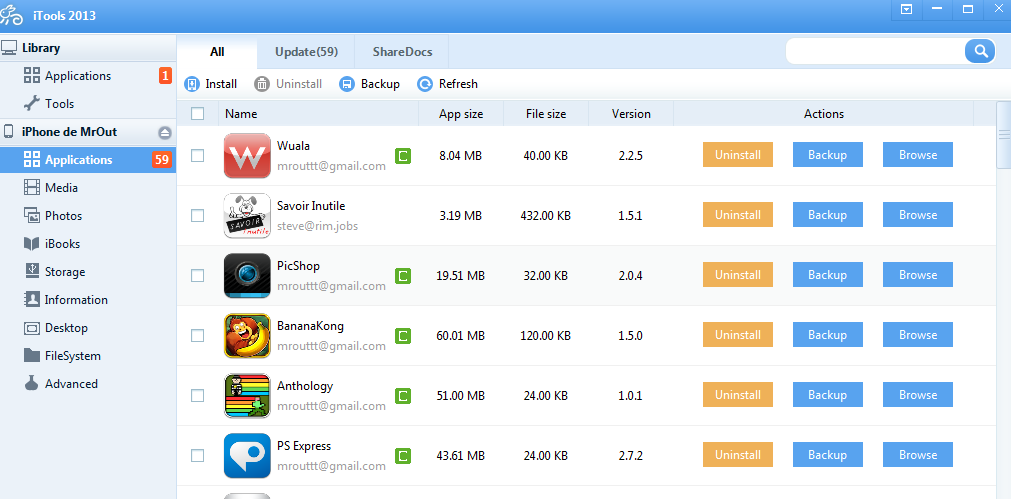Uninstall the Wuala app
This screenshot has height=499, width=1011.
pos(738,155)
